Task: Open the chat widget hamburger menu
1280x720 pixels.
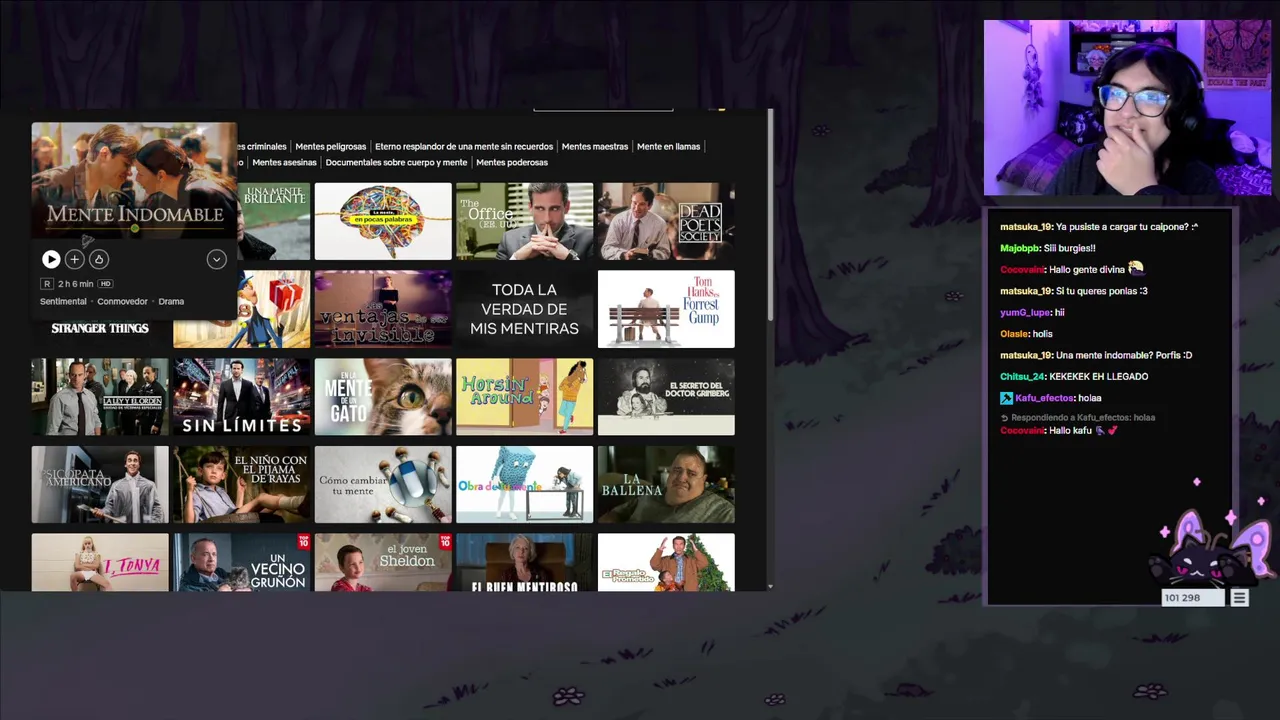Action: 1239,598
